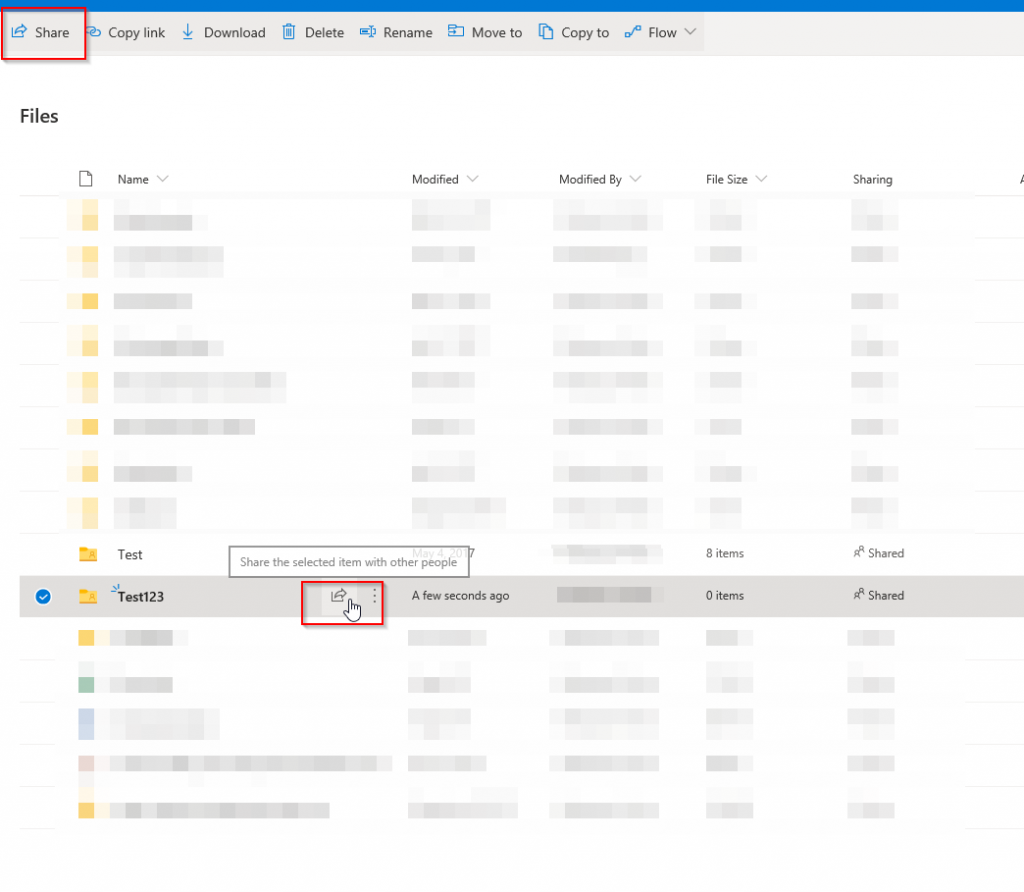1024x892 pixels.
Task: Uncheck the selected Test123 row checkbox
Action: pyautogui.click(x=43, y=597)
